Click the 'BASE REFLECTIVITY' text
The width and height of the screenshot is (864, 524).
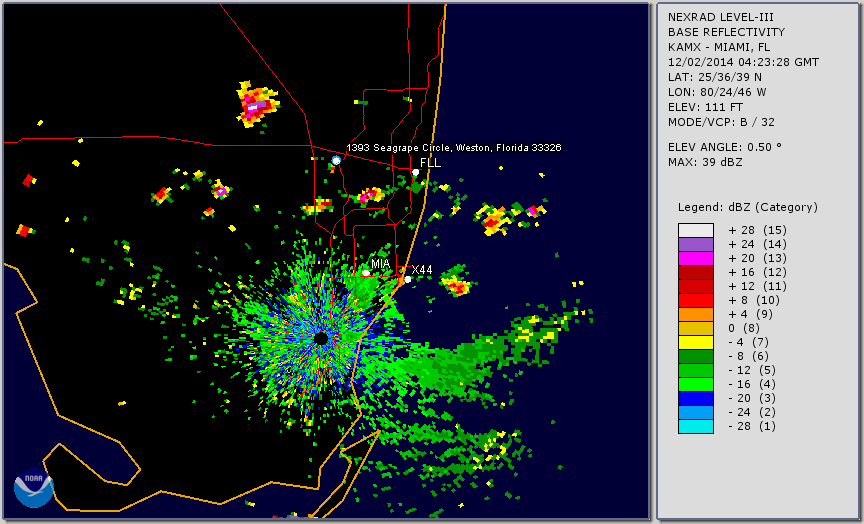tap(726, 33)
